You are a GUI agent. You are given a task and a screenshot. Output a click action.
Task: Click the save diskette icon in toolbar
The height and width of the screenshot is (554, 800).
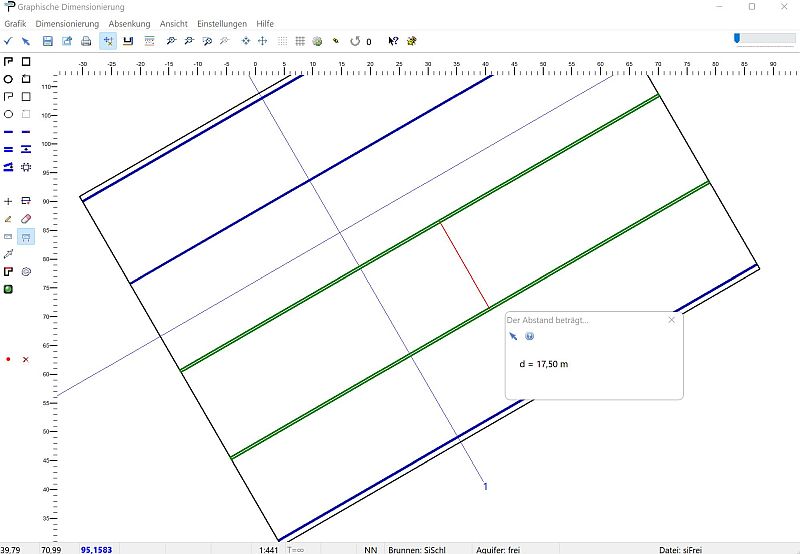click(x=48, y=41)
